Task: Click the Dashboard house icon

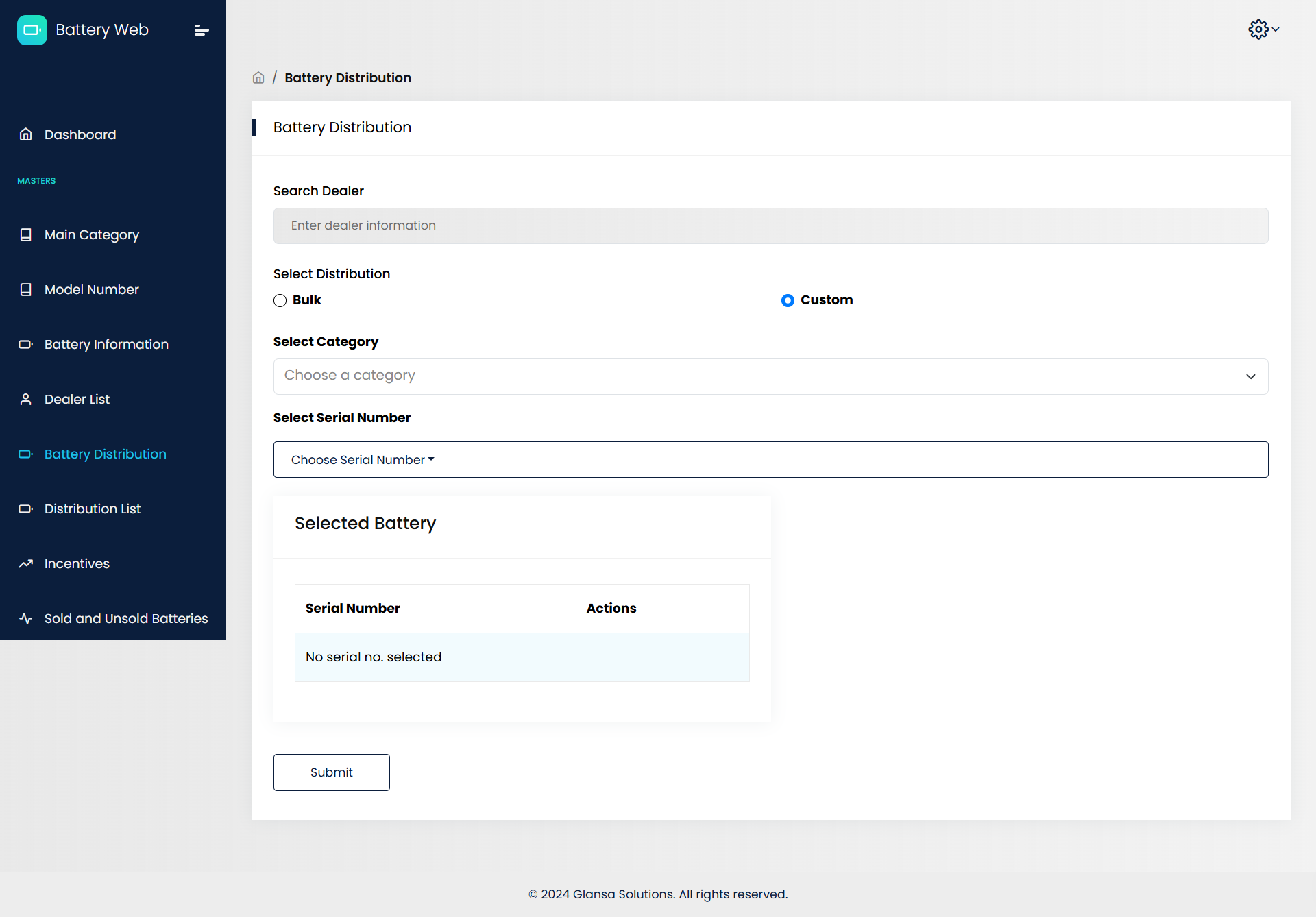Action: coord(26,134)
